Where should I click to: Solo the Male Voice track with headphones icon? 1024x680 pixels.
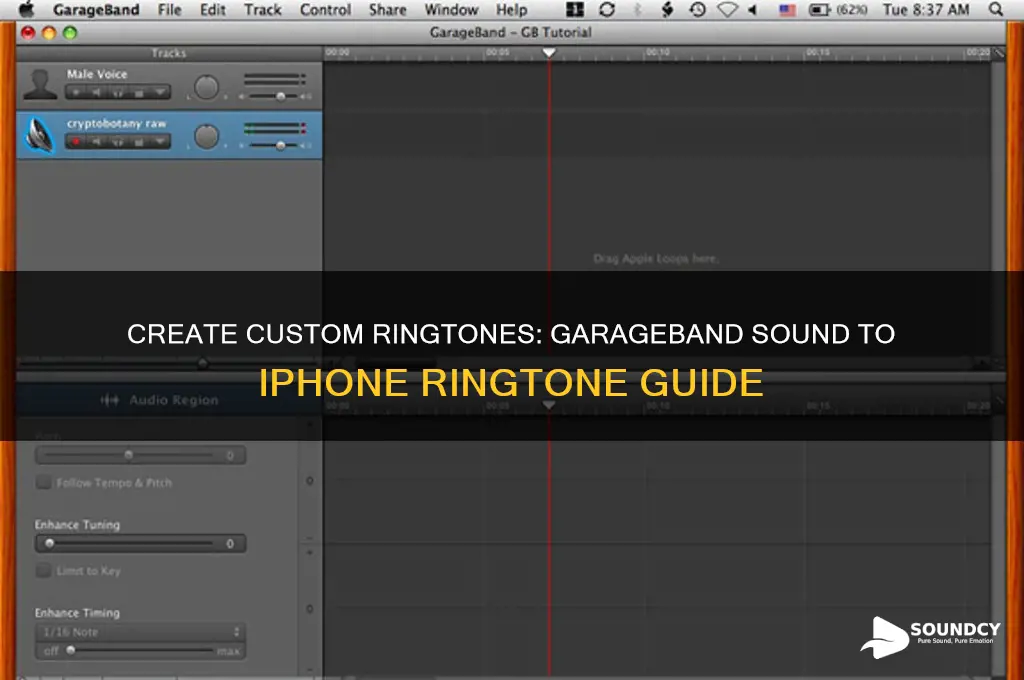click(118, 93)
